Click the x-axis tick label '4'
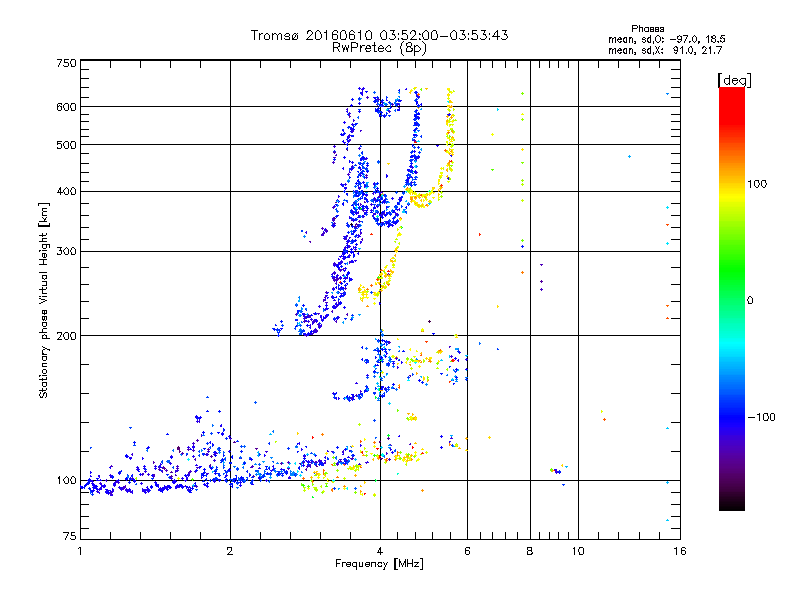 pyautogui.click(x=380, y=551)
